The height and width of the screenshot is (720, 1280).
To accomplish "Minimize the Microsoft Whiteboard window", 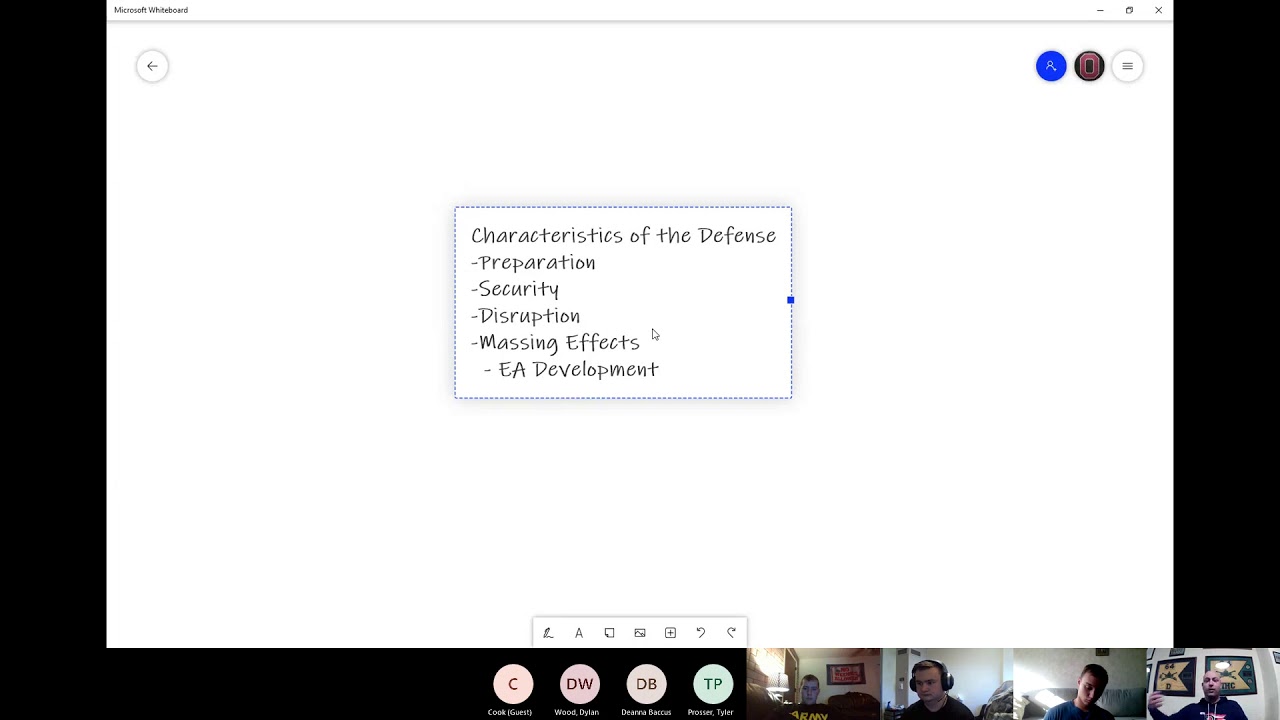I will pos(1100,10).
